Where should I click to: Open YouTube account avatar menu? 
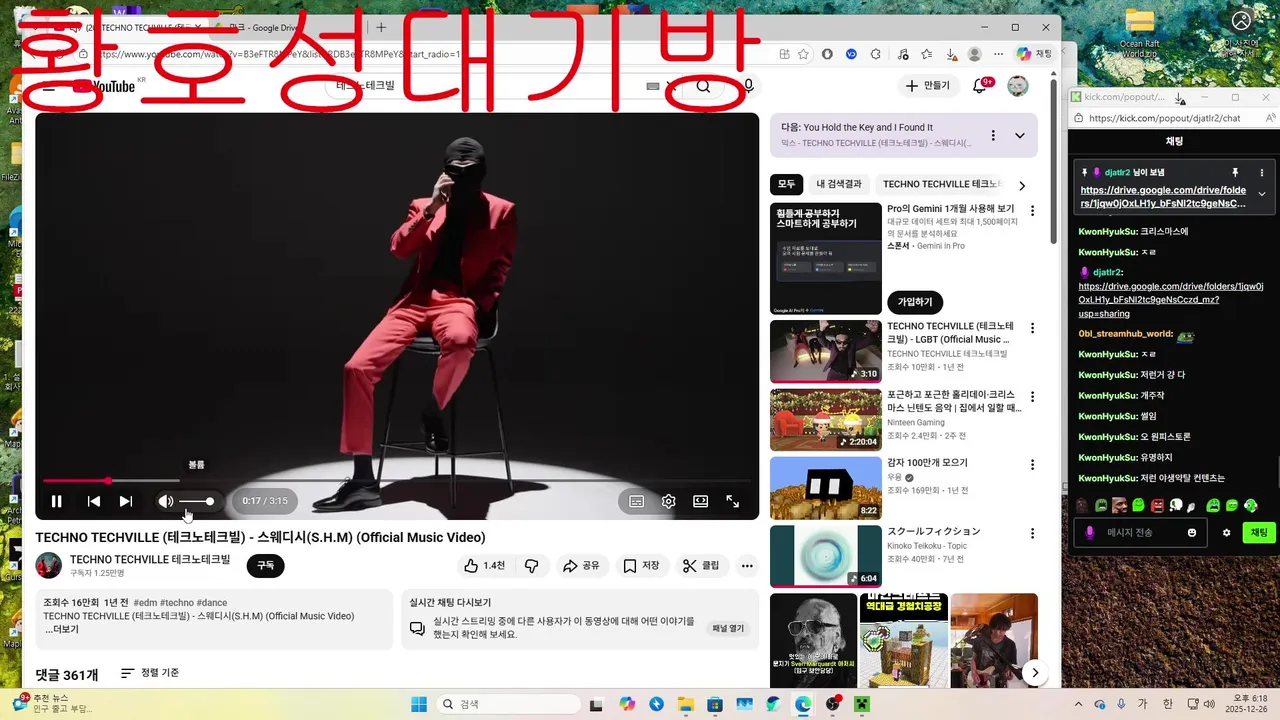1018,86
